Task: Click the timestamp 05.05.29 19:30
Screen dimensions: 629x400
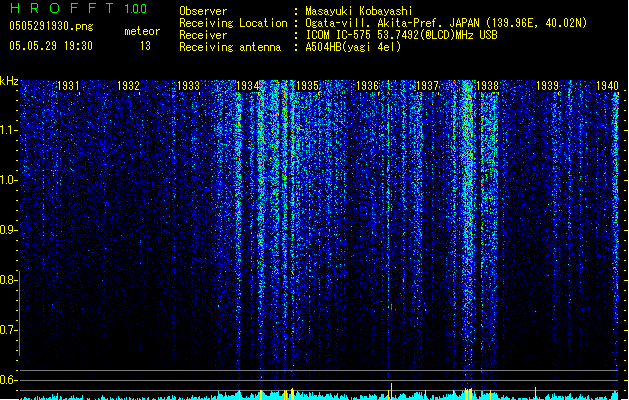Action: point(51,46)
